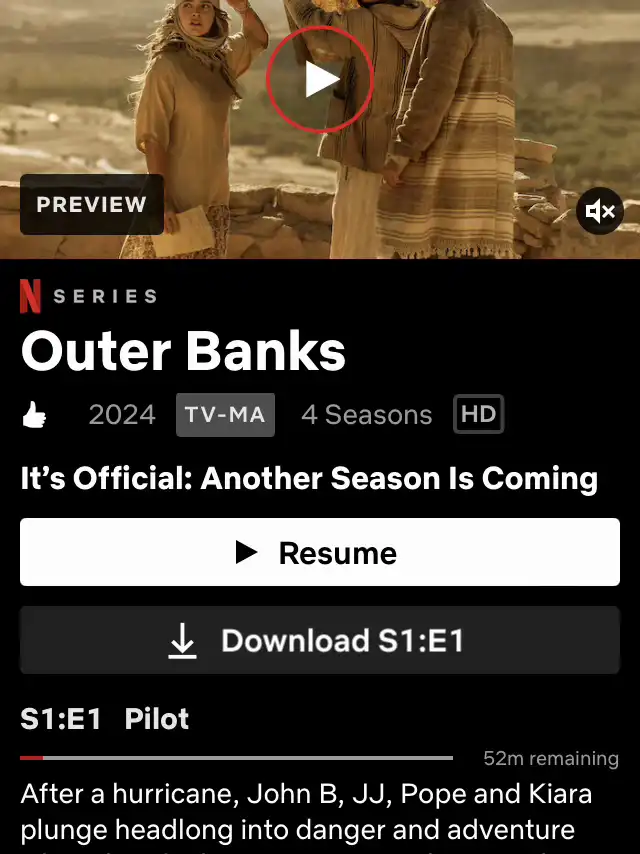Screen dimensions: 640x854
Task: Click the 52m remaining label
Action: point(551,758)
